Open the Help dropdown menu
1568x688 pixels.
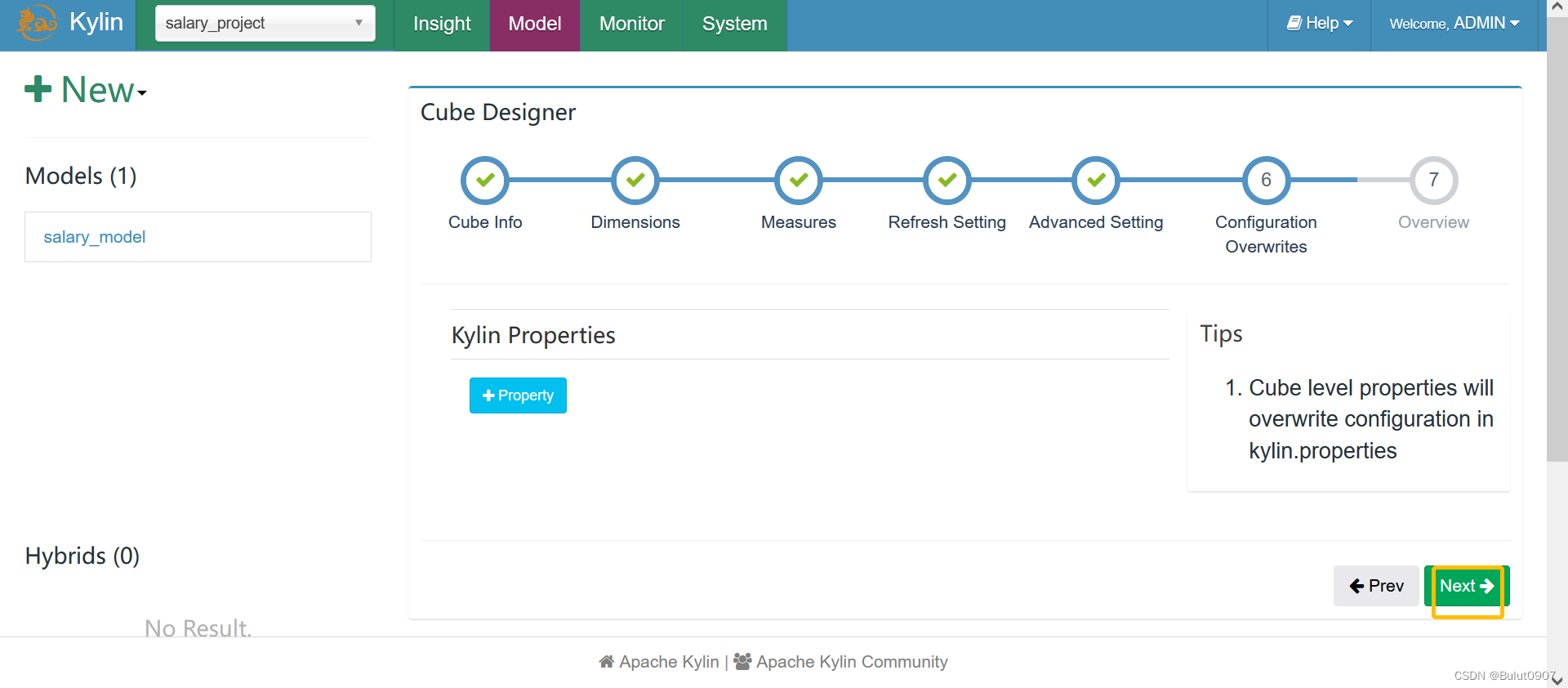1320,23
